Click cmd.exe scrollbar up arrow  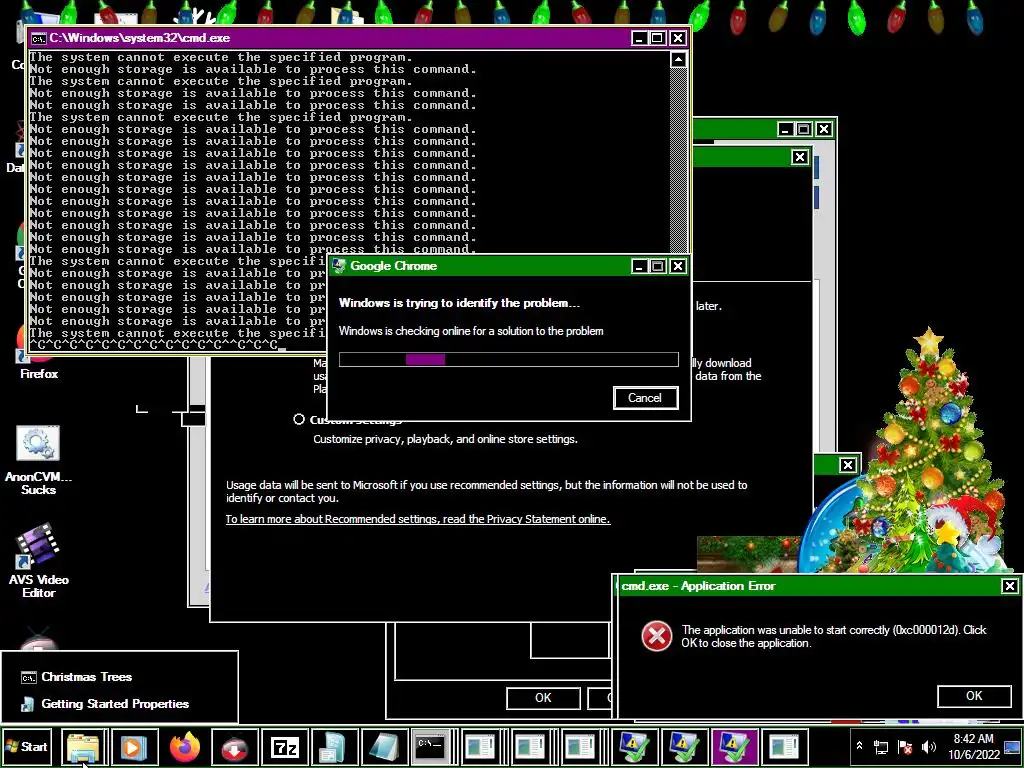pos(679,60)
